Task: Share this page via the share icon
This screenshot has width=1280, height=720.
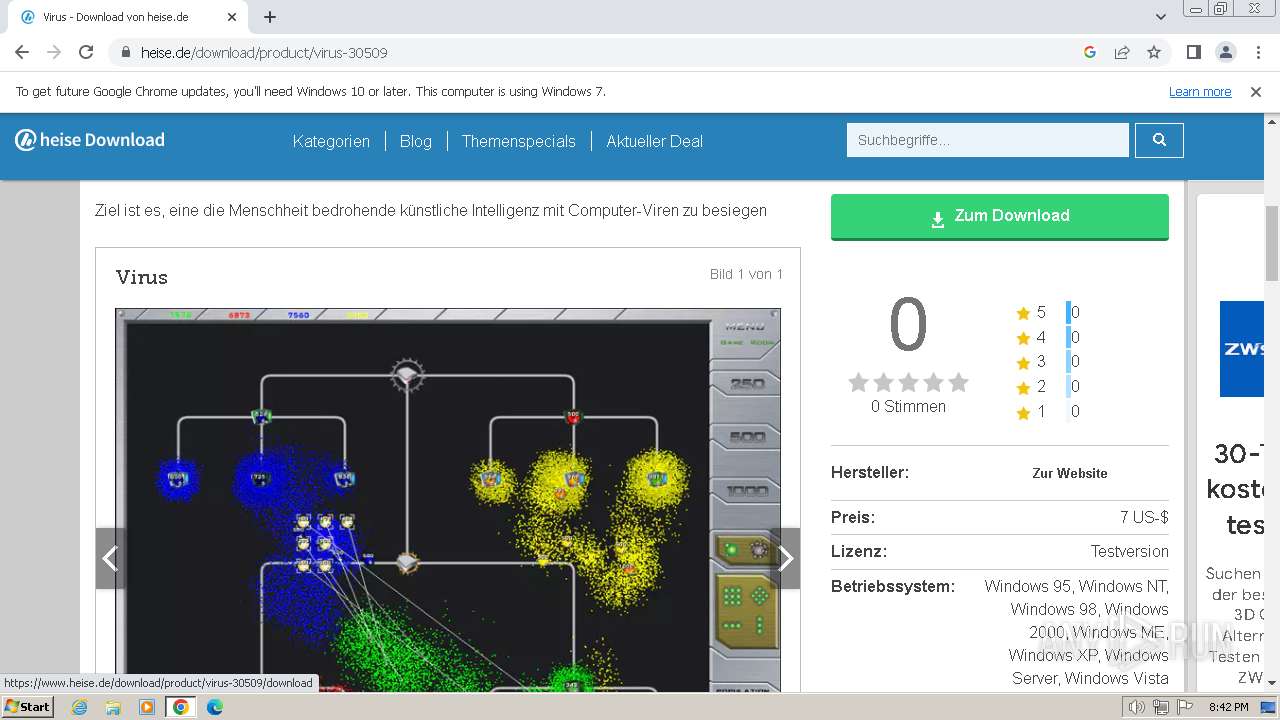Action: coord(1122,52)
